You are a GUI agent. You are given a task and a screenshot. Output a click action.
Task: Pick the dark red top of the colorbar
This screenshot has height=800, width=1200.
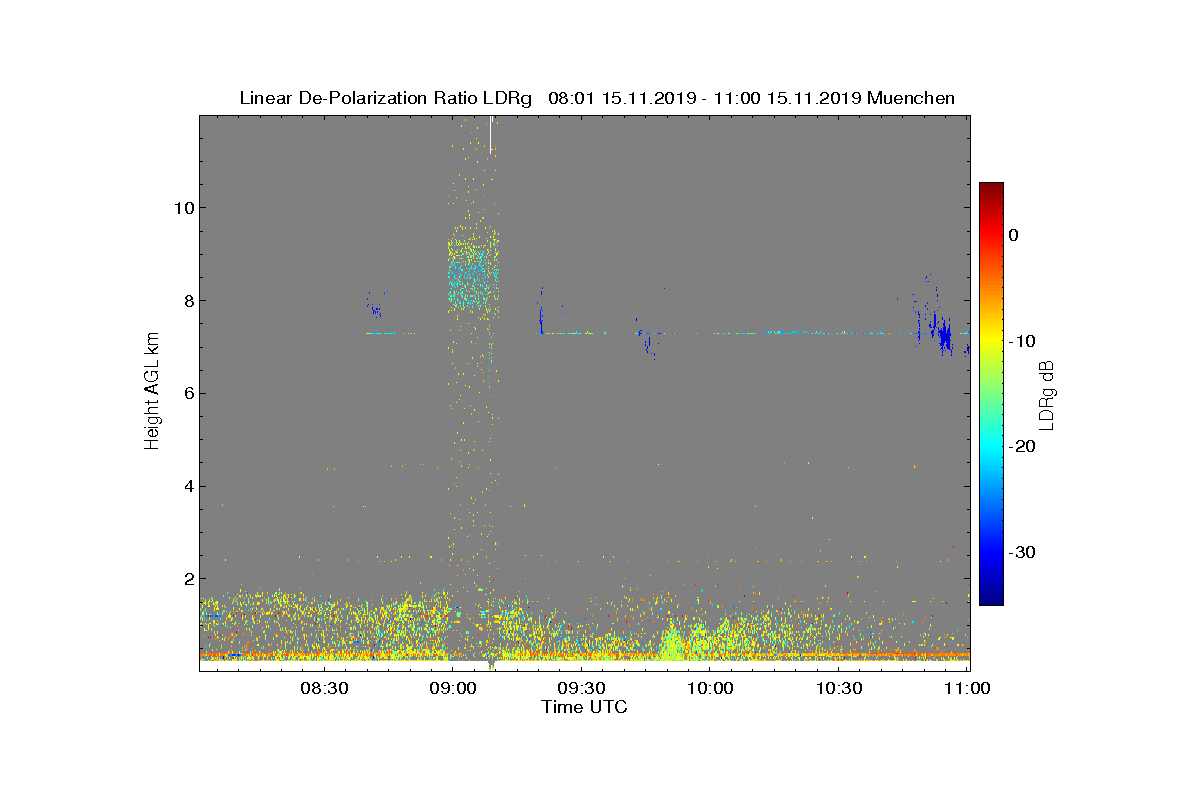[x=991, y=188]
